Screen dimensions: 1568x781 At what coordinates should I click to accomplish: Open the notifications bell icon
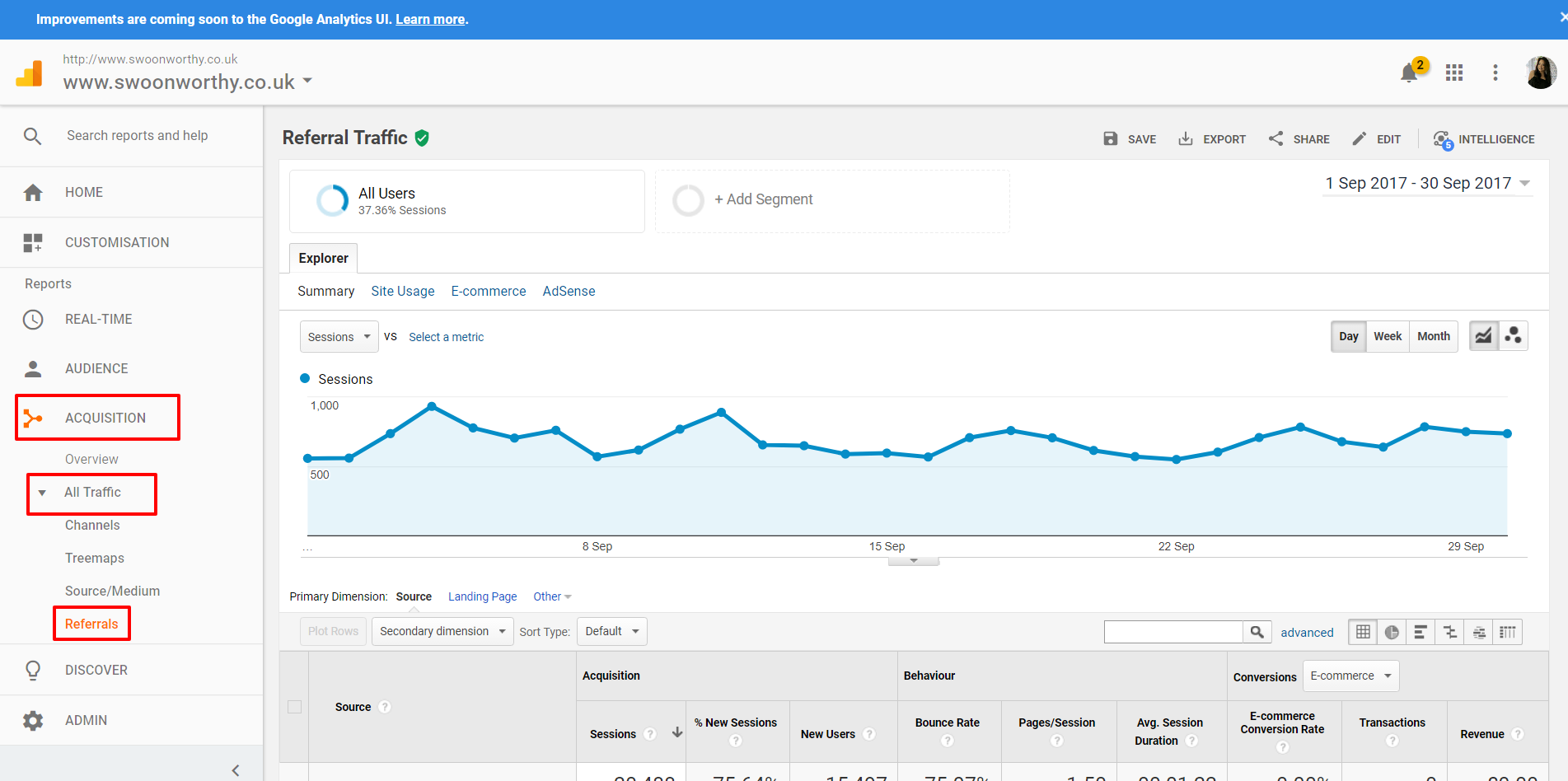(1409, 73)
